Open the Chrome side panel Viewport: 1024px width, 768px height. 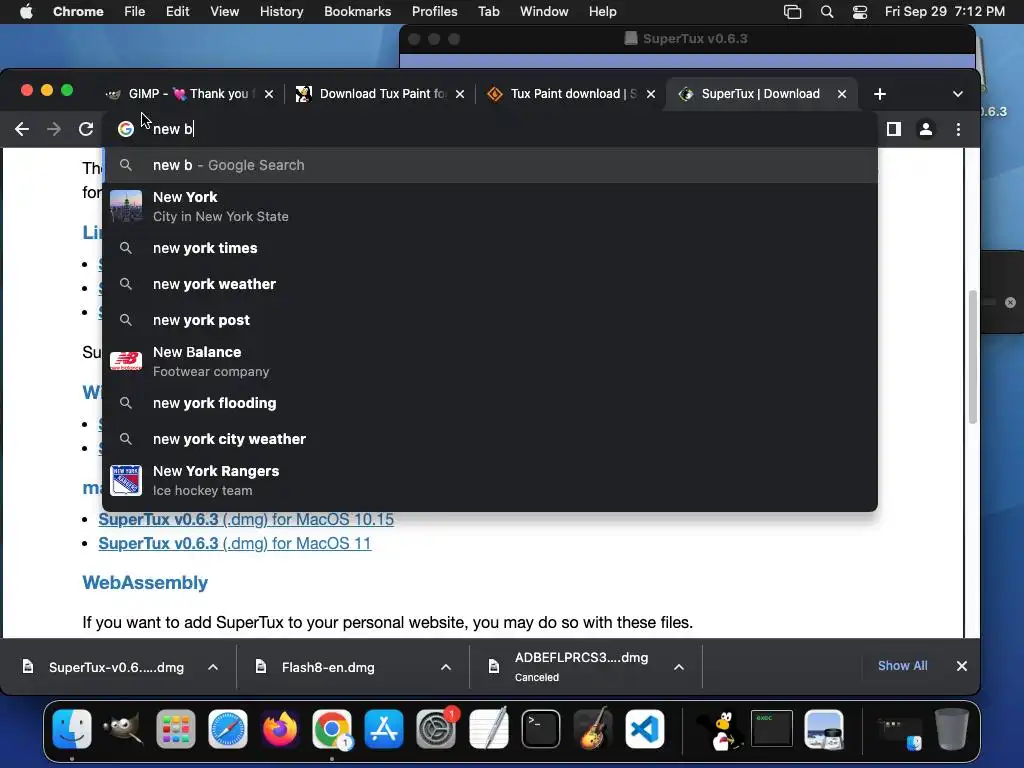point(893,129)
